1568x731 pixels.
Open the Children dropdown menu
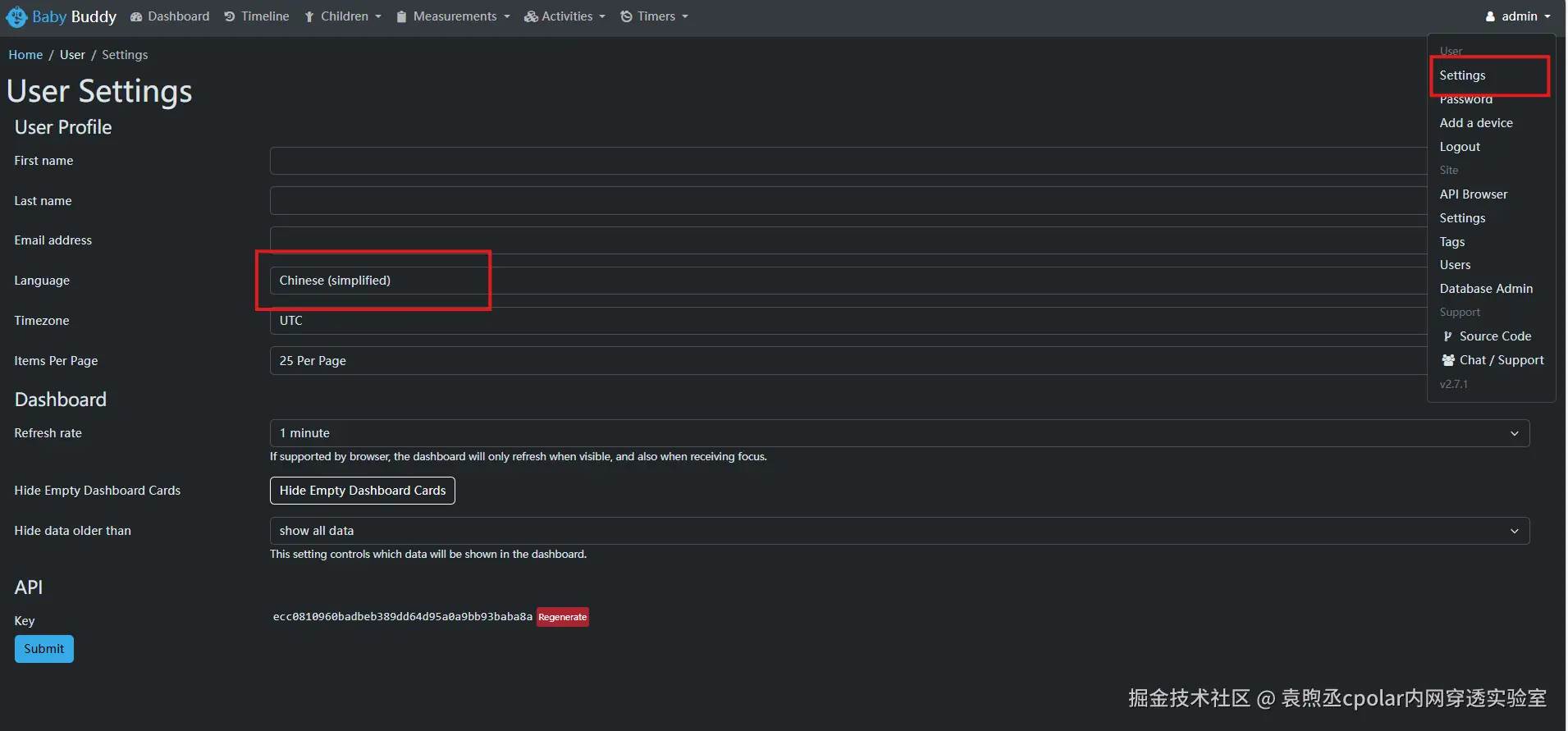click(343, 16)
